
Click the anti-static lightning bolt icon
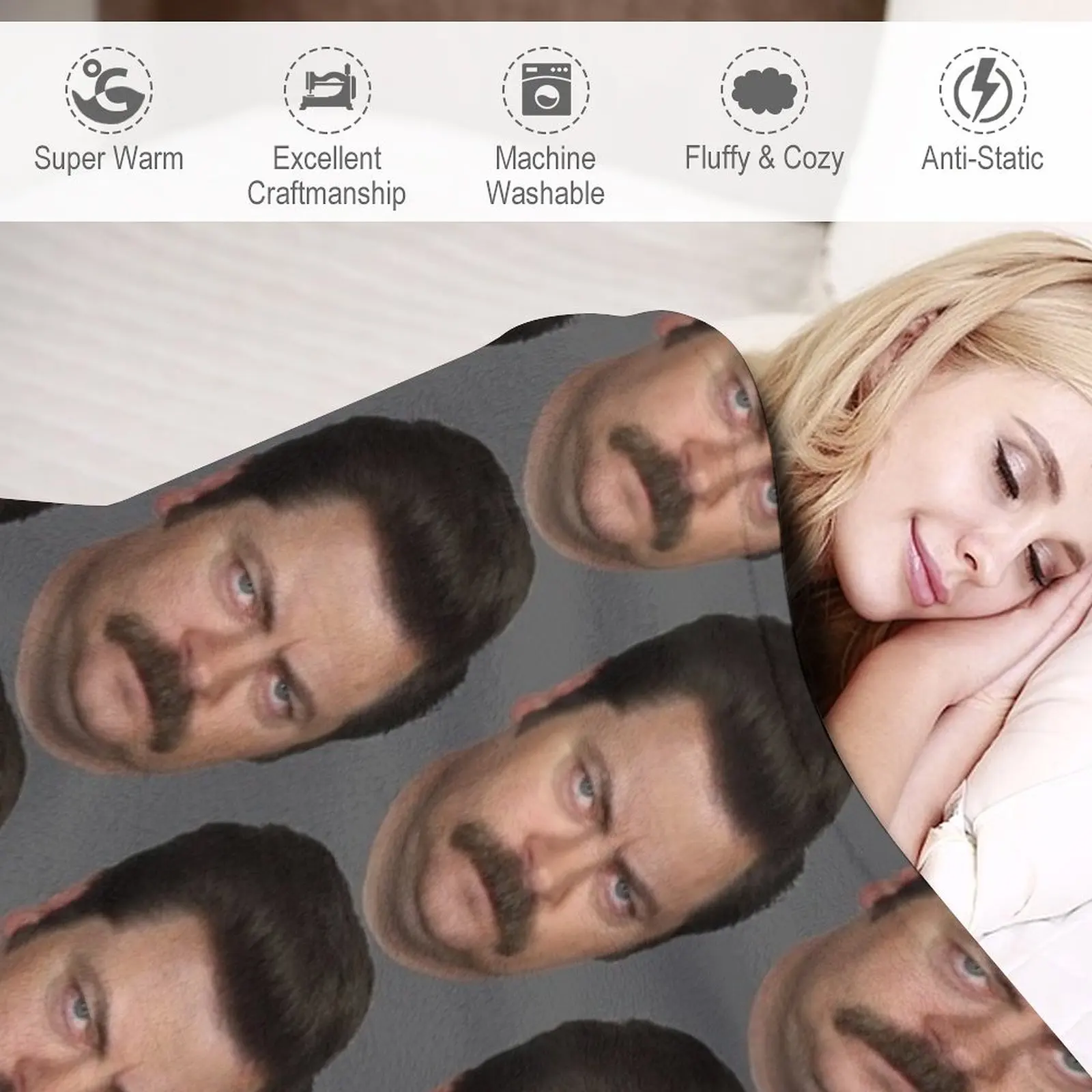tap(983, 89)
